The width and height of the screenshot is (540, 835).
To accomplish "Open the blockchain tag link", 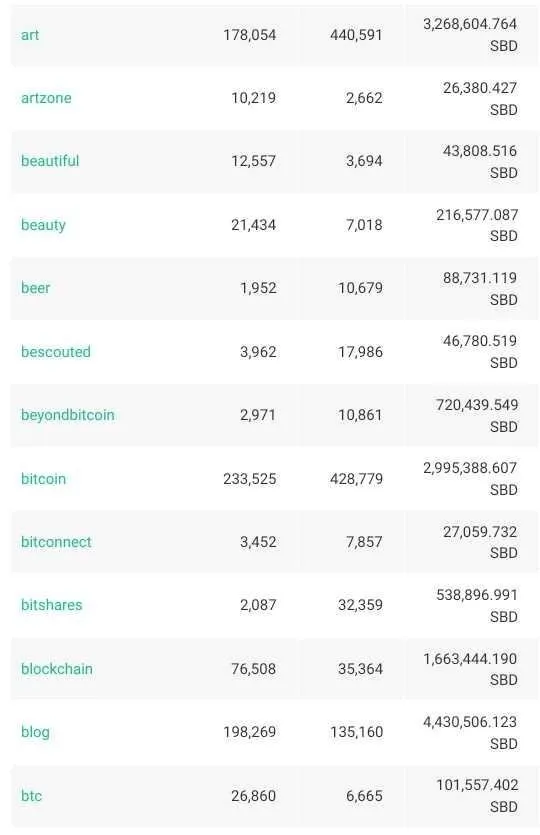I will [x=57, y=669].
